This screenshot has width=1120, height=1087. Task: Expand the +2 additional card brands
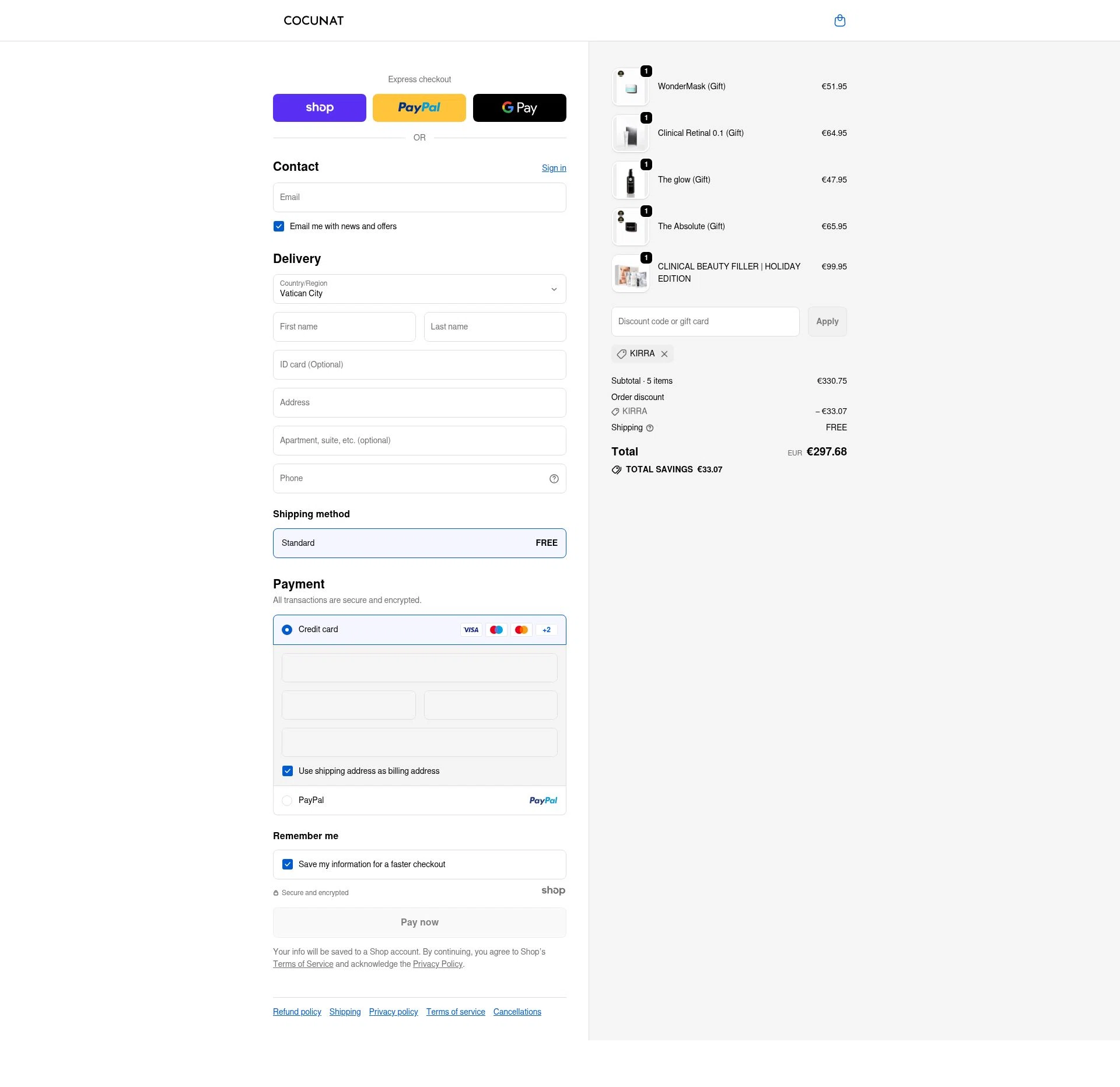pos(546,630)
